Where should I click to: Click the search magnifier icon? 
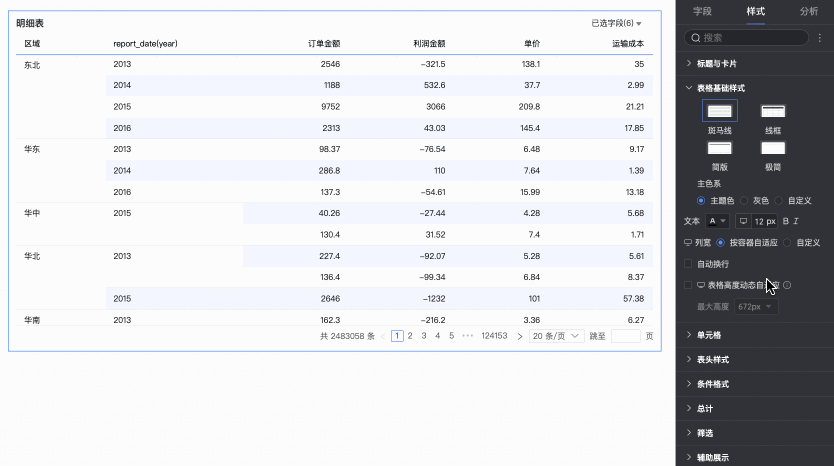[x=695, y=38]
